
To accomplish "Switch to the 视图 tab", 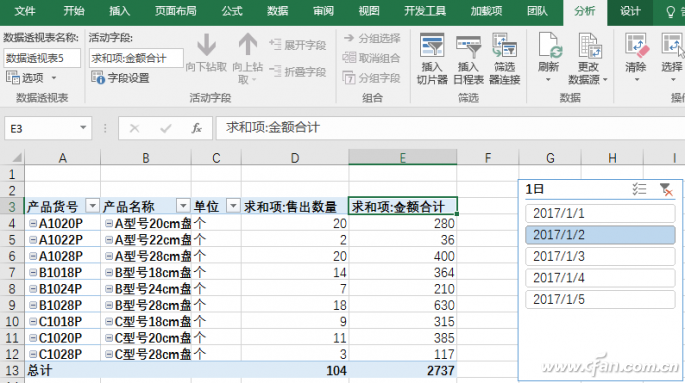I will 369,11.
